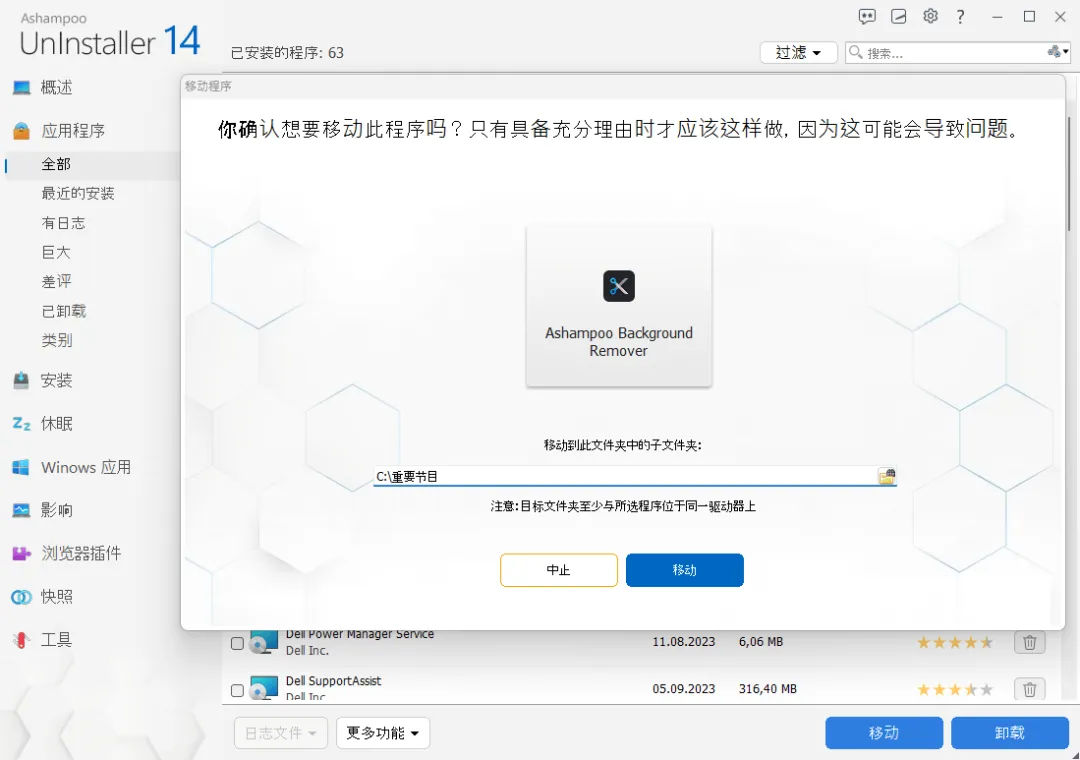1080x760 pixels.
Task: Click the 影响 impact icon
Action: tap(21, 510)
